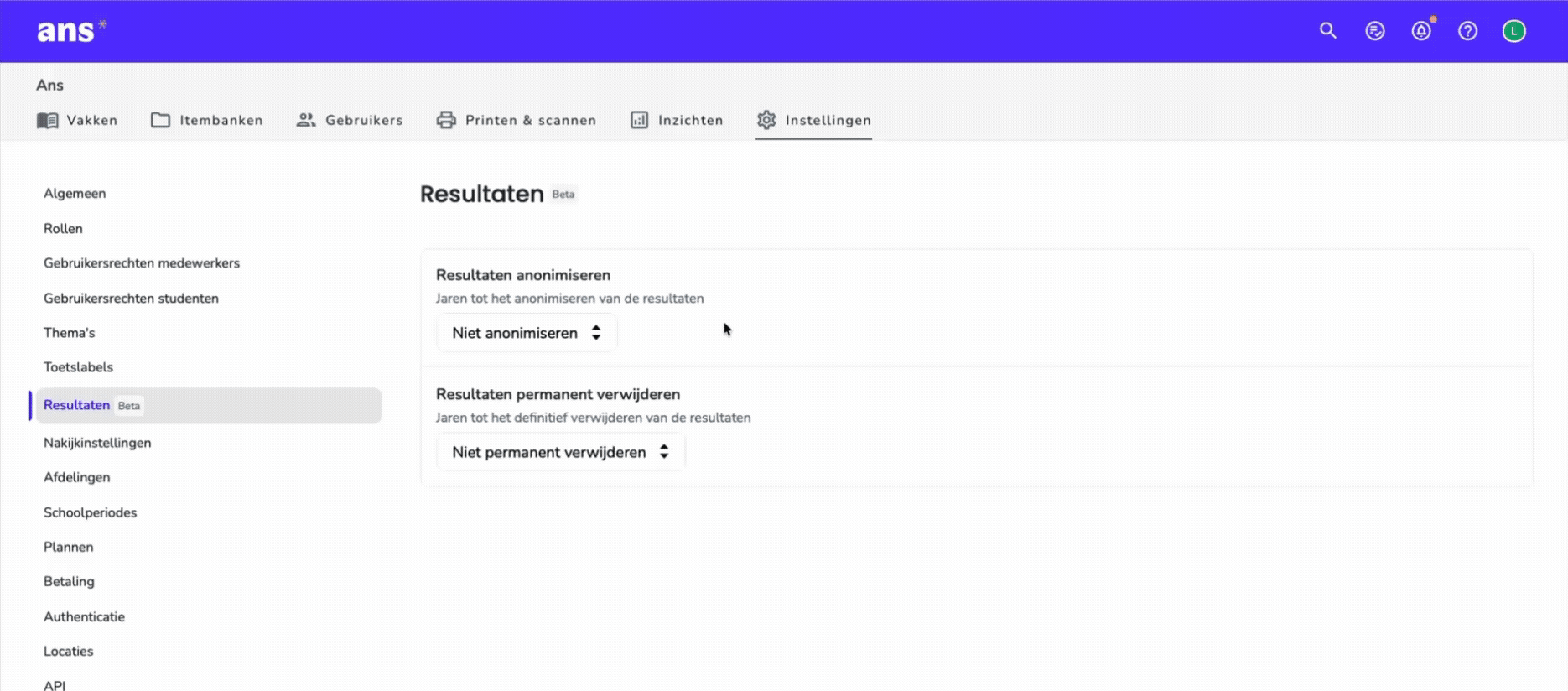Open the tasks checklist icon in header

(1375, 31)
